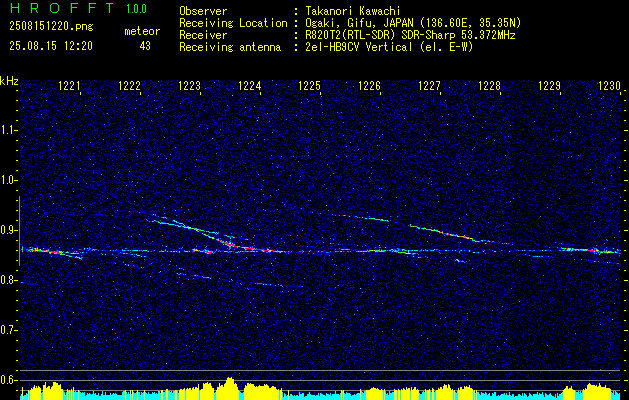
Task: Click the observer name Takanori Kawachi
Action: click(x=353, y=11)
